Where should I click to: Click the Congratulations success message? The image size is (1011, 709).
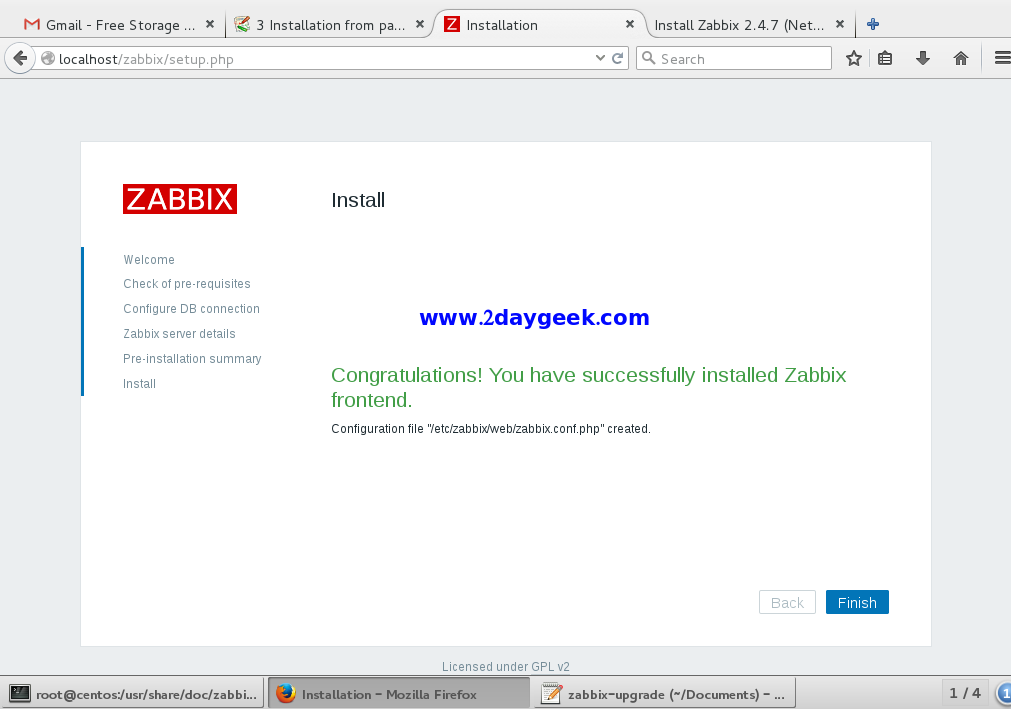(x=589, y=387)
